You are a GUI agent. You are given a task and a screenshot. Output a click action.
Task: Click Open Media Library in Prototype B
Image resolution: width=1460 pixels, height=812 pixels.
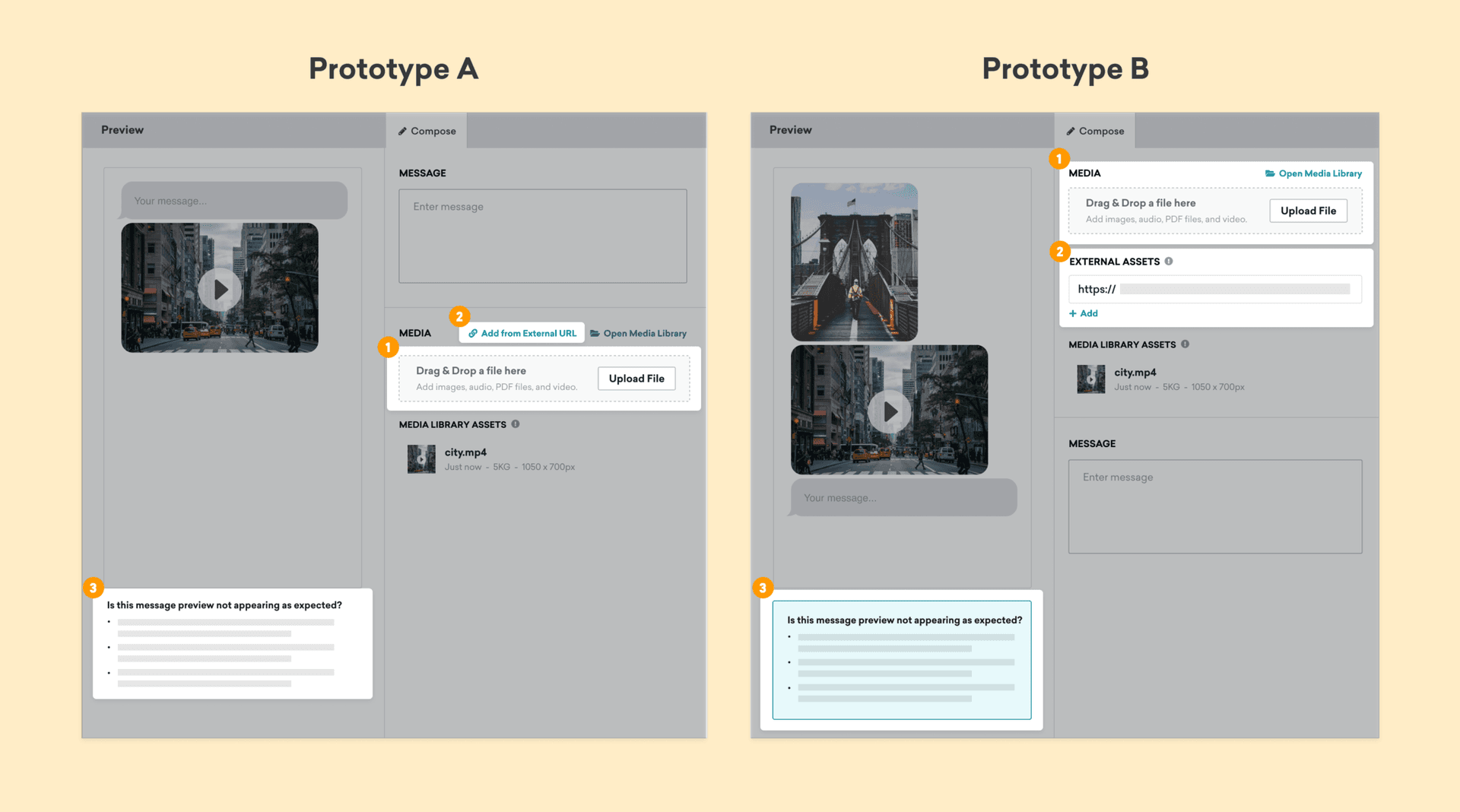click(1319, 173)
